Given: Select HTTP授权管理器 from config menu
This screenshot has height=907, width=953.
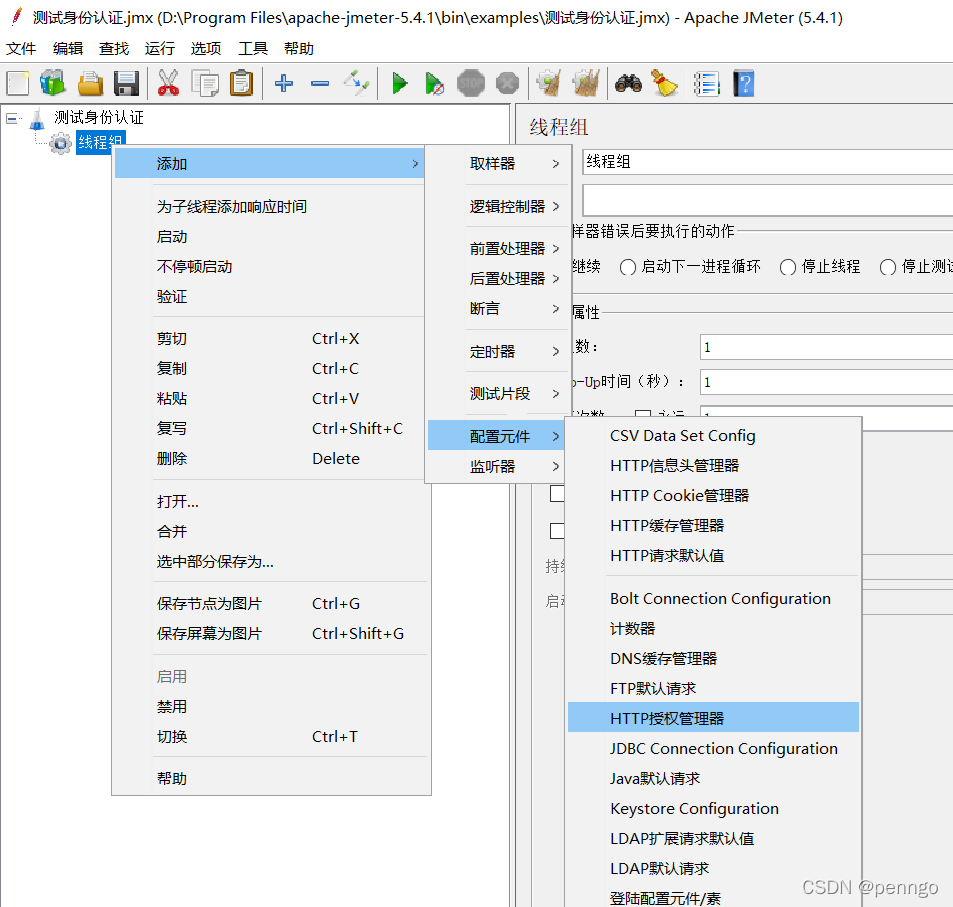Looking at the screenshot, I should point(713,718).
